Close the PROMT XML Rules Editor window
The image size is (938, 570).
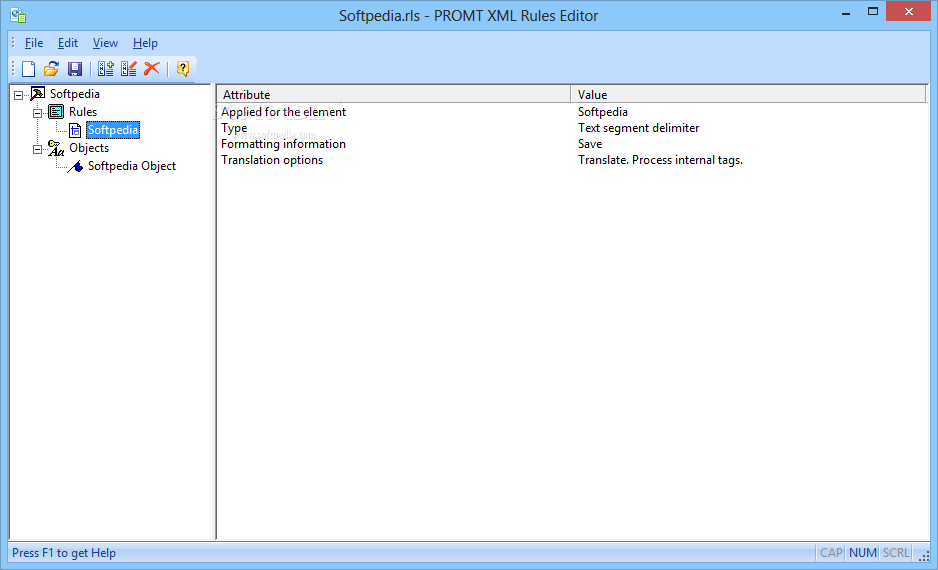tap(909, 11)
